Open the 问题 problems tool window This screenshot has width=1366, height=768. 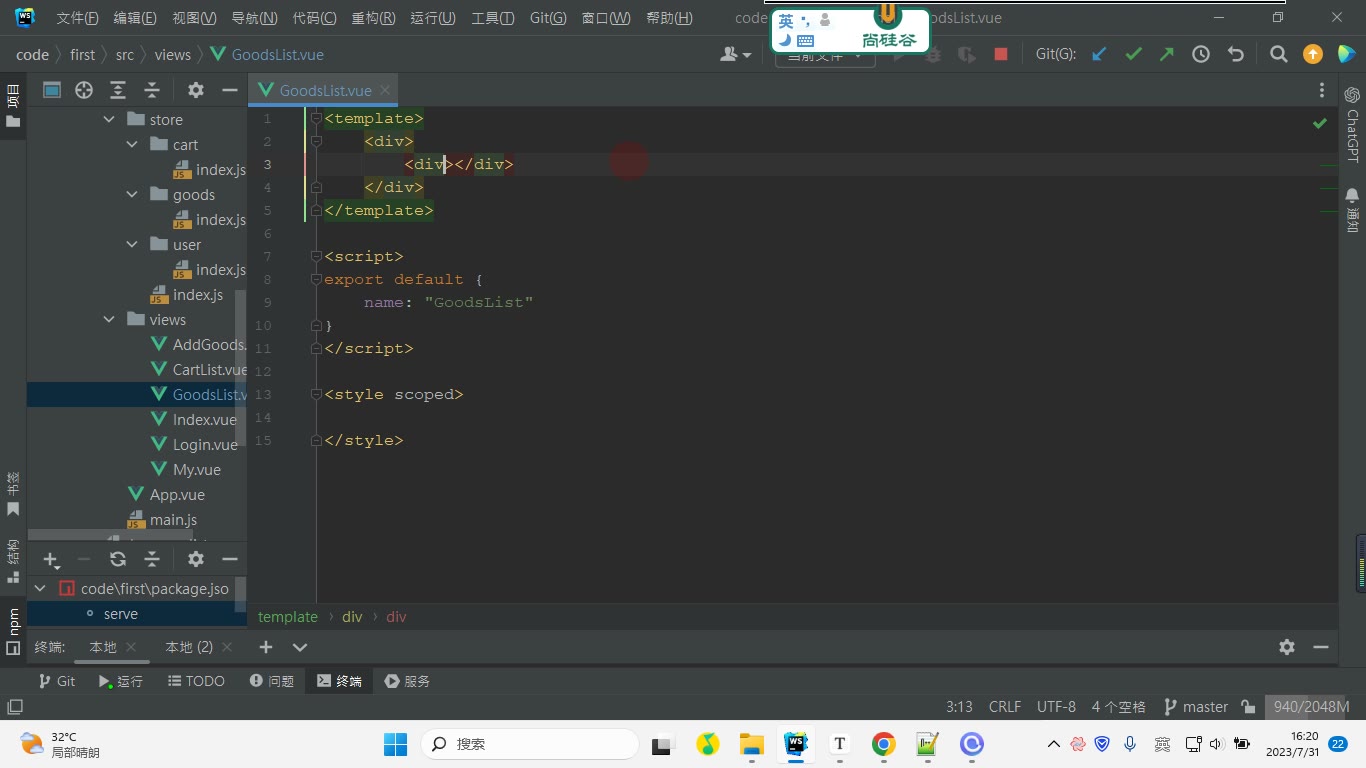[x=272, y=681]
